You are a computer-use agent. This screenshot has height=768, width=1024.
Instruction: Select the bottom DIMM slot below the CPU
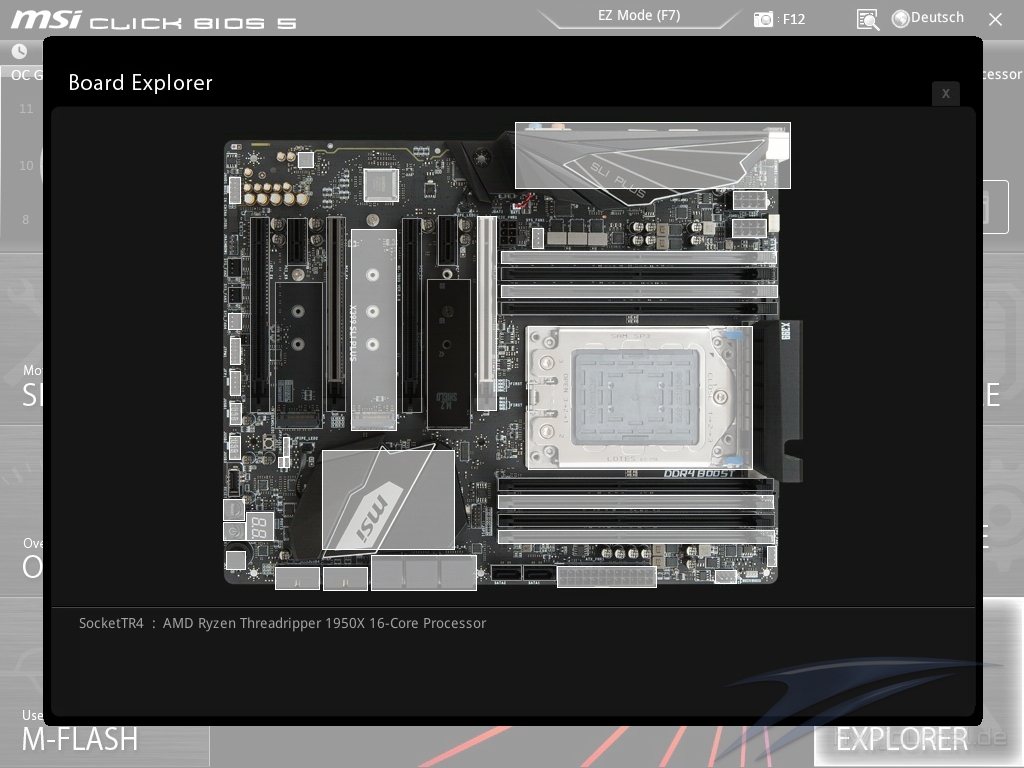click(636, 537)
